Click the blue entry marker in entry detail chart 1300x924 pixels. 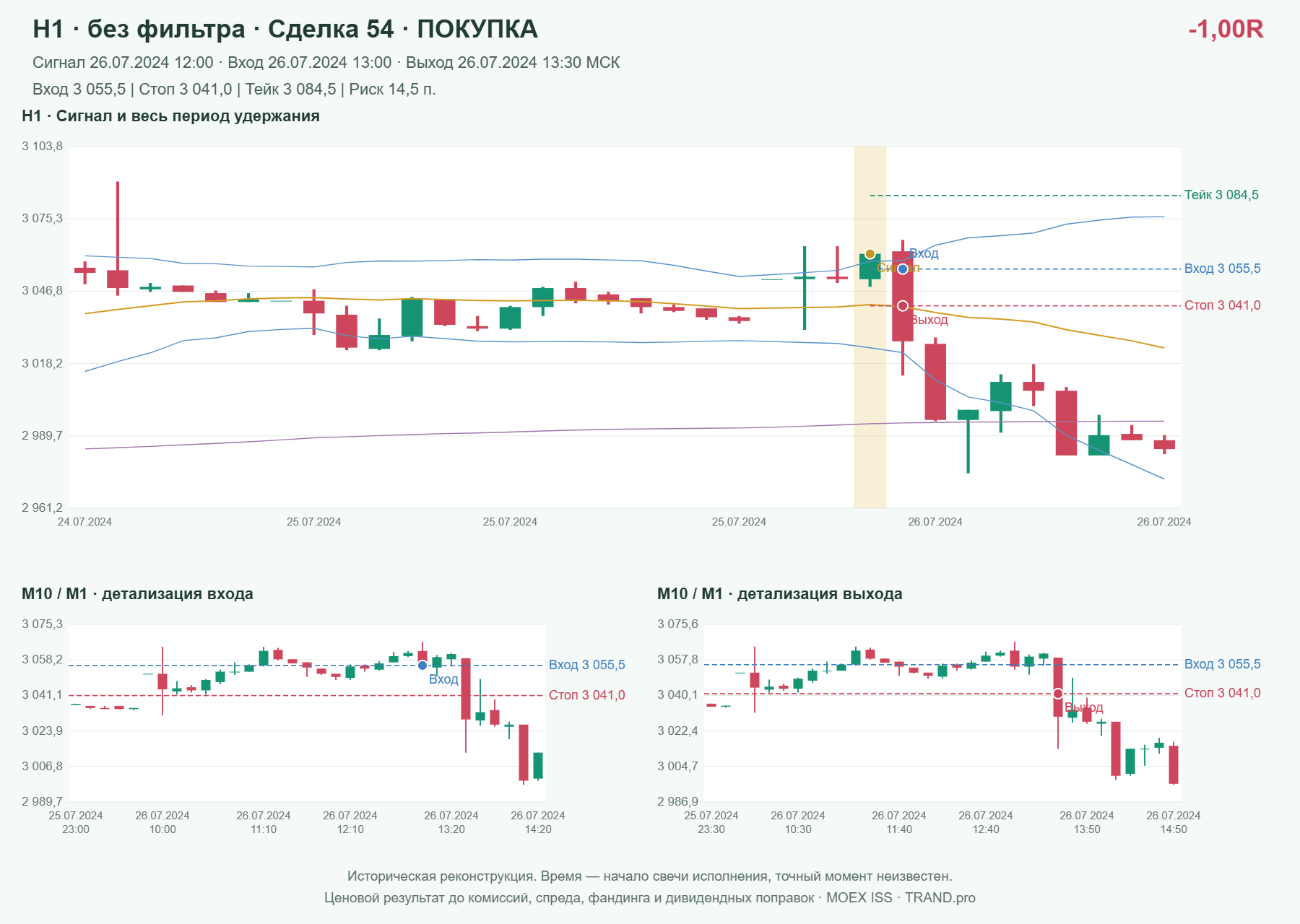point(422,665)
